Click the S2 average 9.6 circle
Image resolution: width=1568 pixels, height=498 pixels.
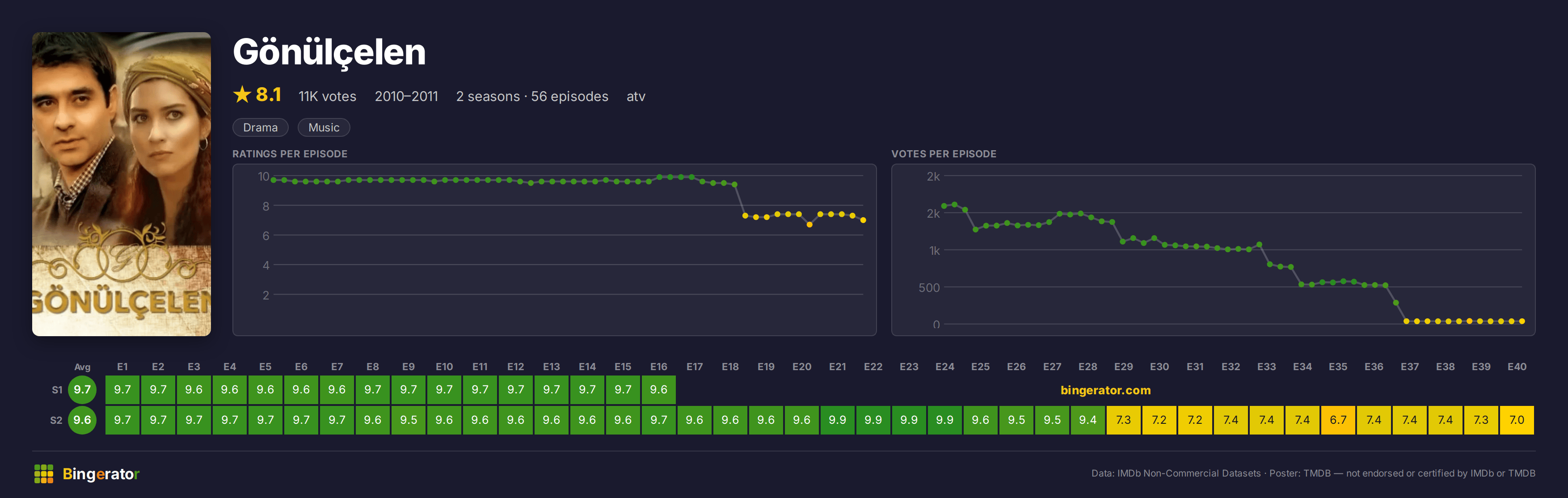tap(82, 420)
